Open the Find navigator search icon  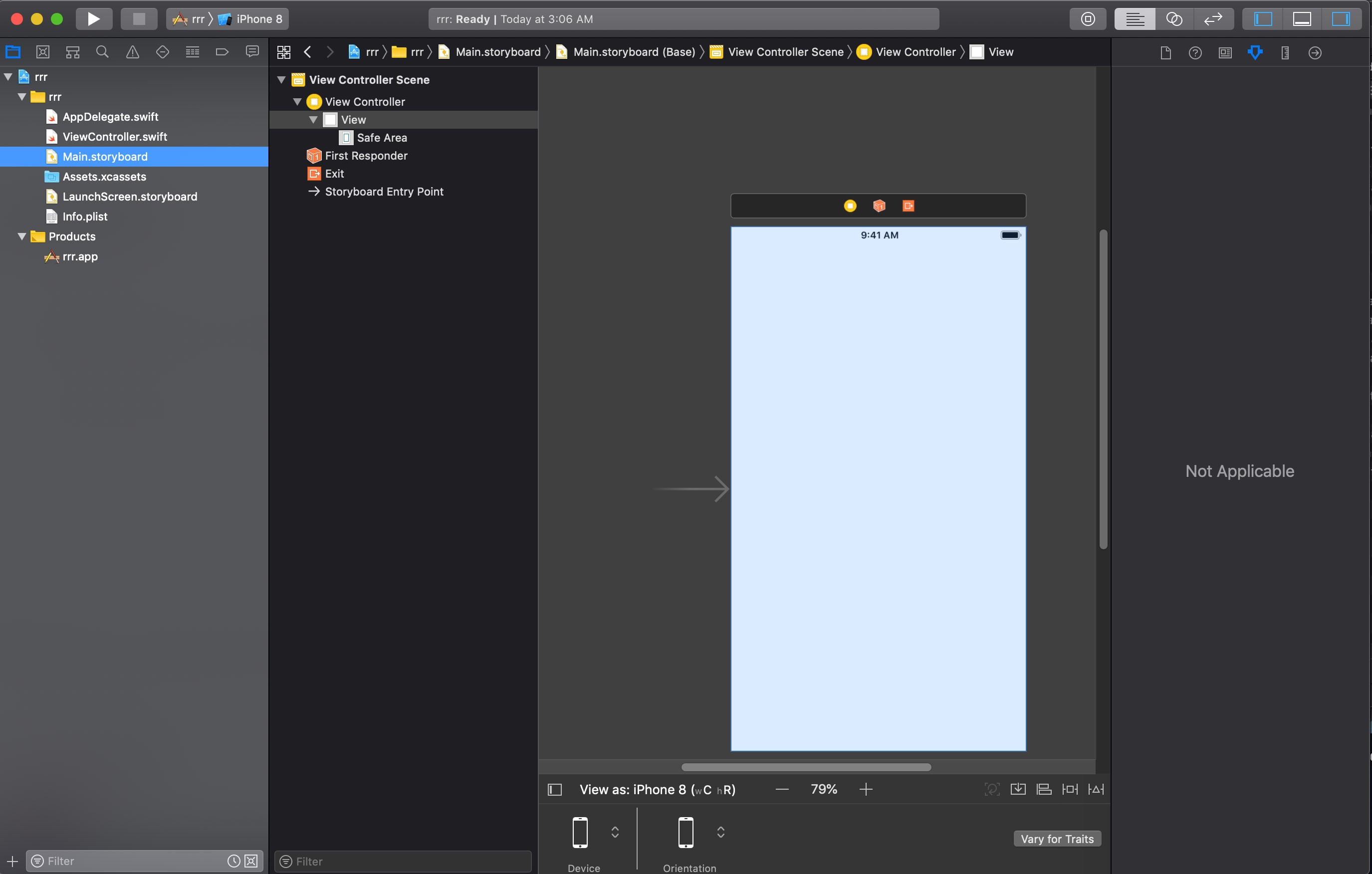pos(102,52)
